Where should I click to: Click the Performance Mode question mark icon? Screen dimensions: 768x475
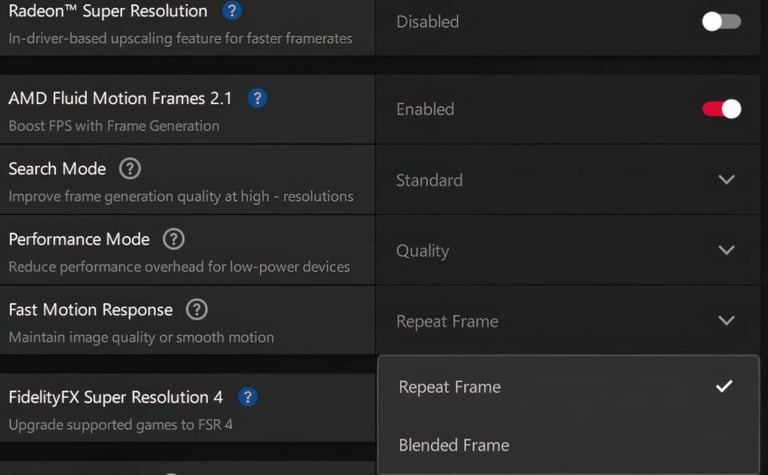click(174, 239)
